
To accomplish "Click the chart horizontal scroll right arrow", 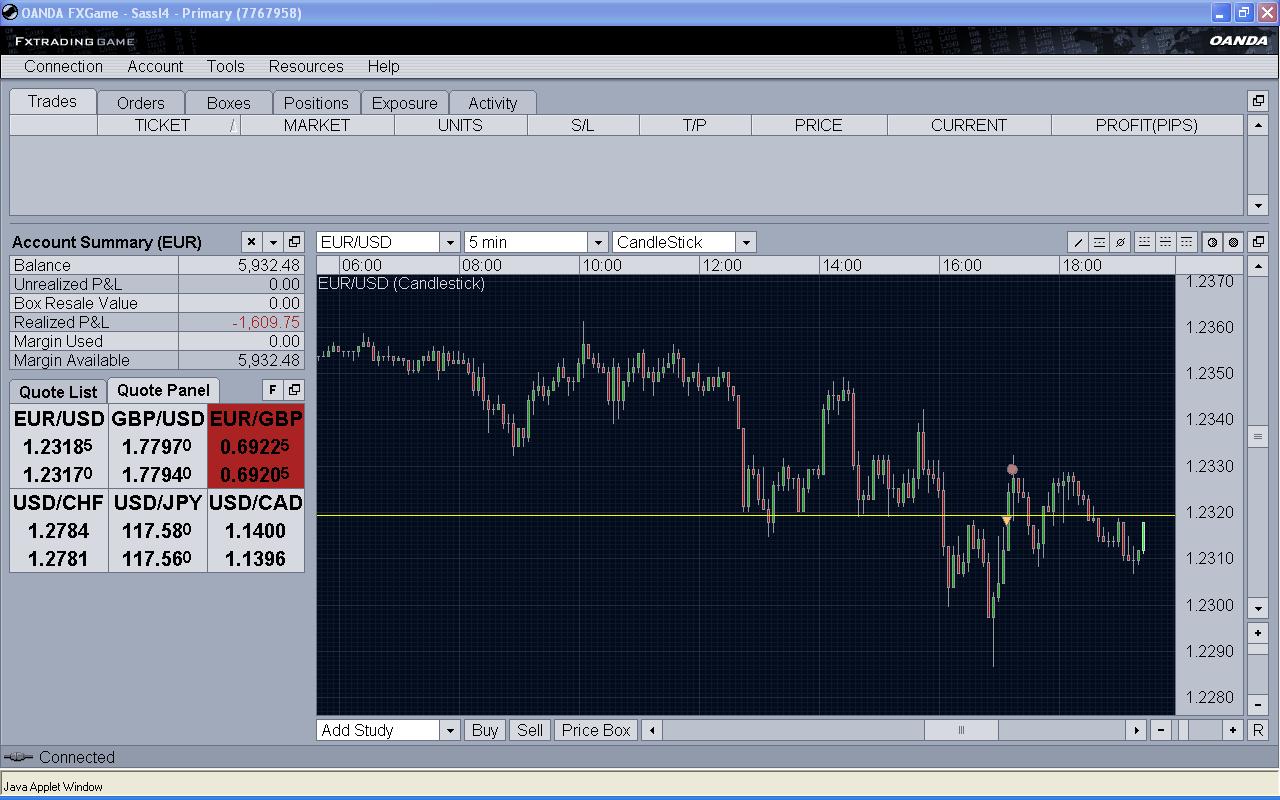I will click(x=1136, y=730).
